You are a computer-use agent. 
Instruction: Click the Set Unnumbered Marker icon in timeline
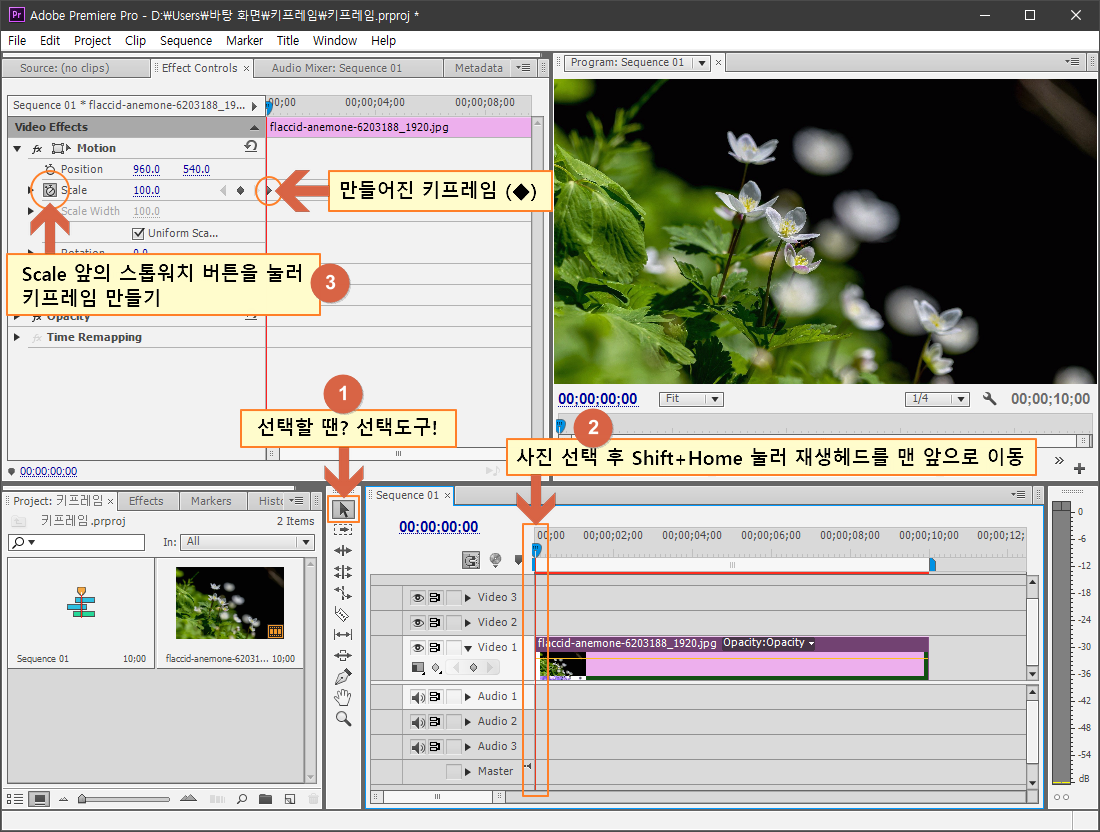pos(518,560)
